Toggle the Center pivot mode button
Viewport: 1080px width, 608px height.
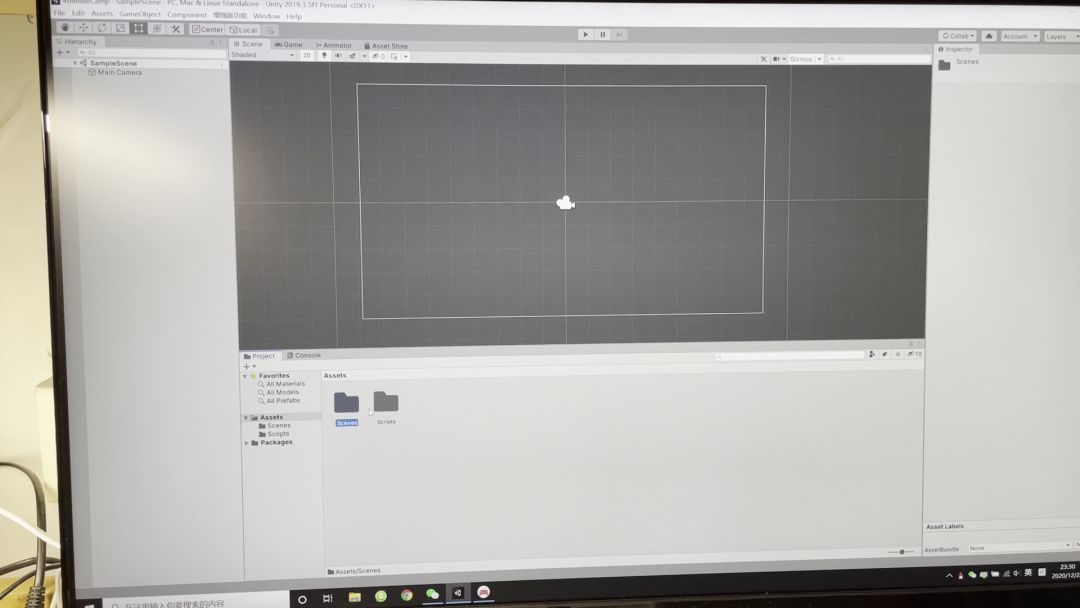208,29
